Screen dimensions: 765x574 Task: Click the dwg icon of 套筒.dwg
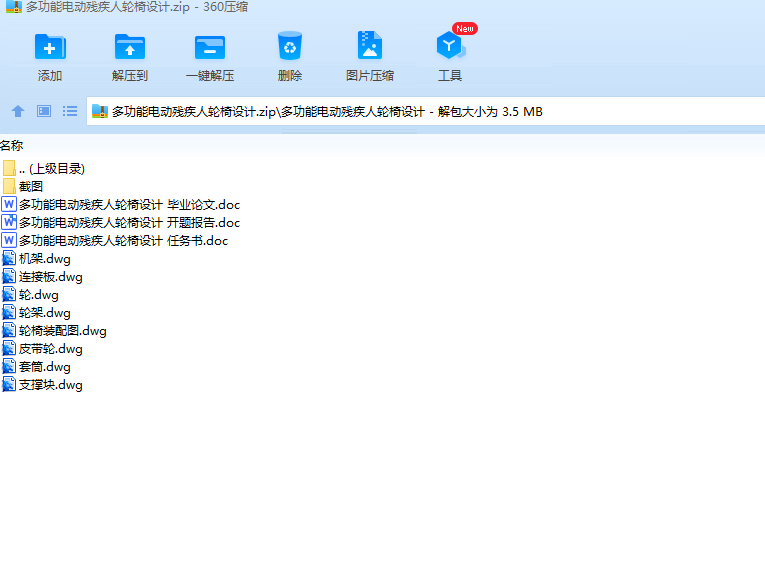tap(9, 366)
